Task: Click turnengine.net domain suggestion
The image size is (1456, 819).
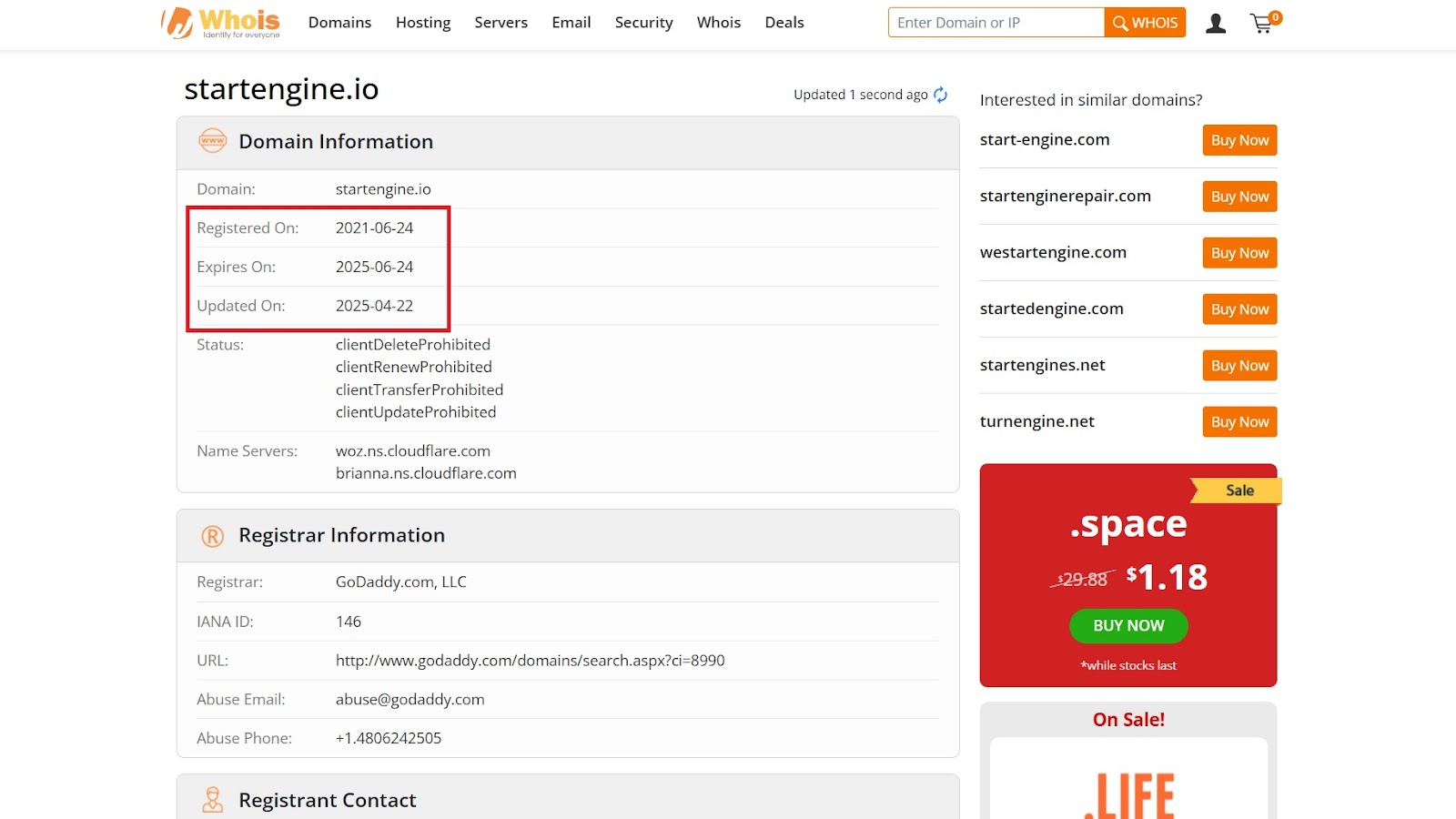Action: [1037, 422]
